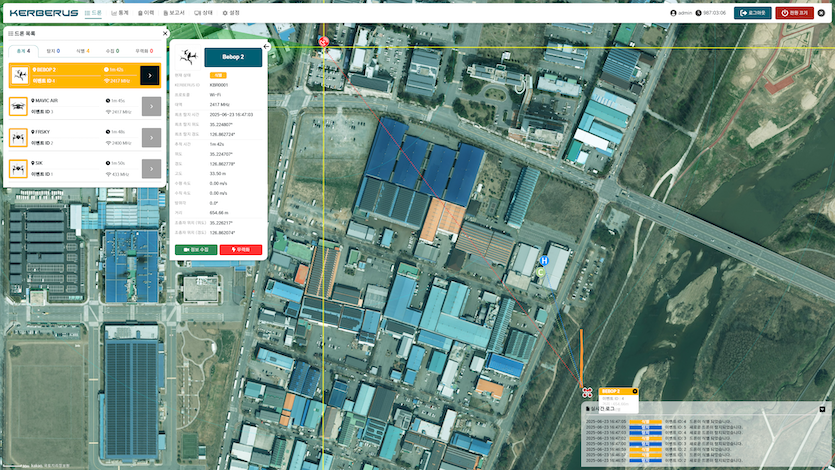Expand the MAVIC AIR row arrow
The width and height of the screenshot is (835, 470).
coord(151,106)
